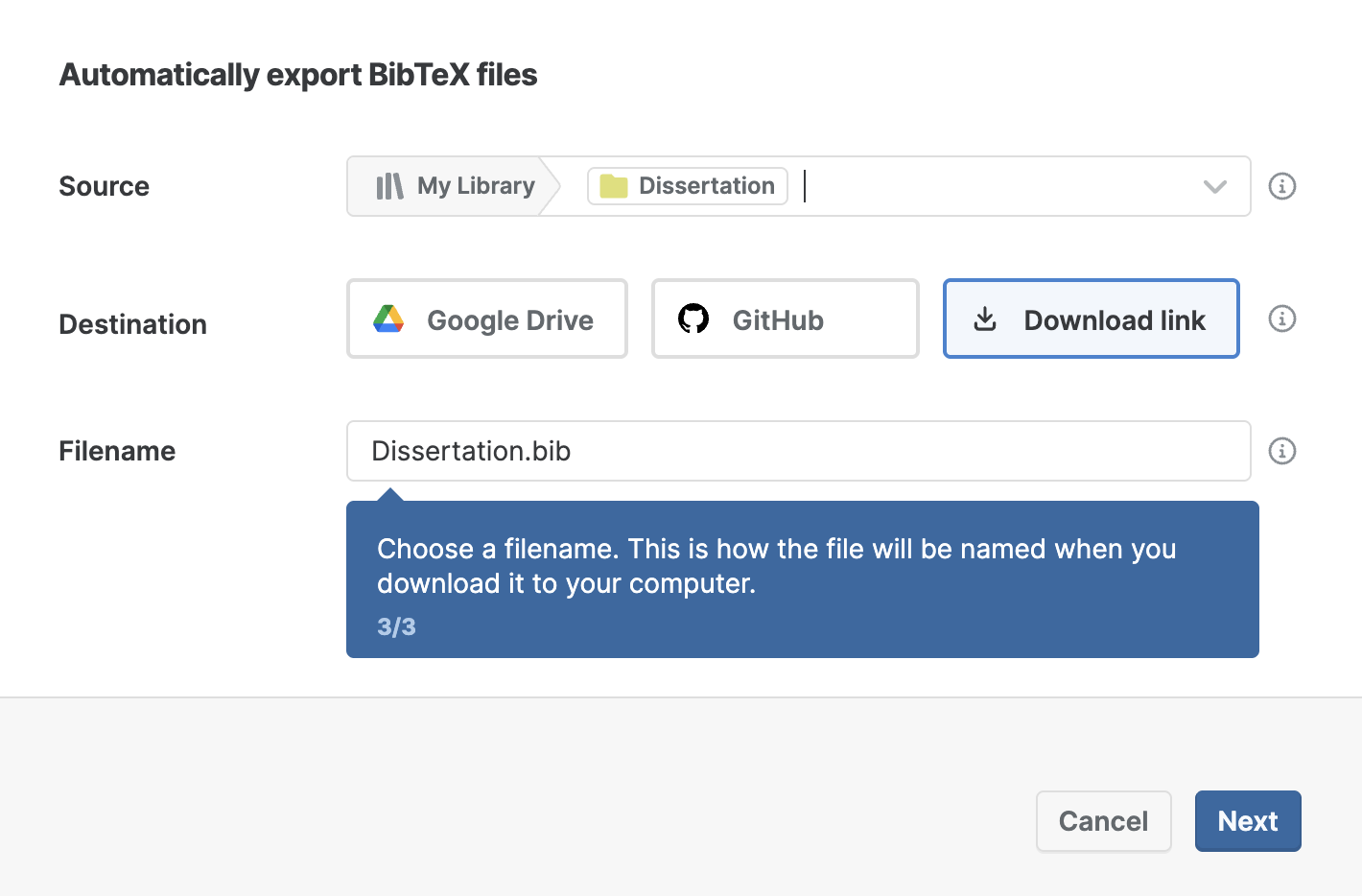
Task: Click the yellow Dissertation folder icon
Action: tap(613, 186)
